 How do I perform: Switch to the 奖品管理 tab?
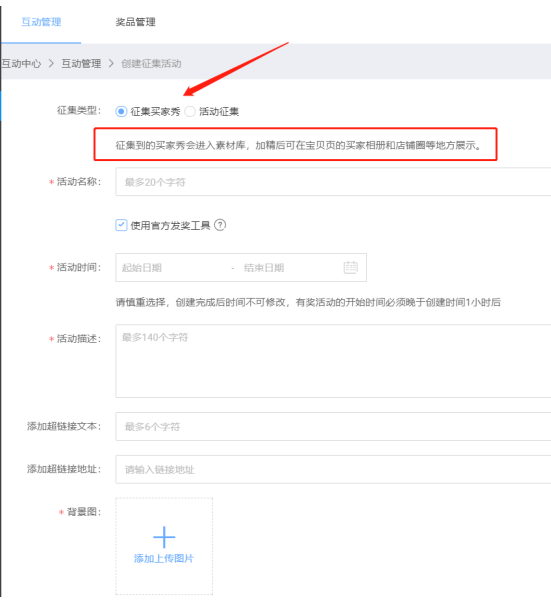click(135, 22)
